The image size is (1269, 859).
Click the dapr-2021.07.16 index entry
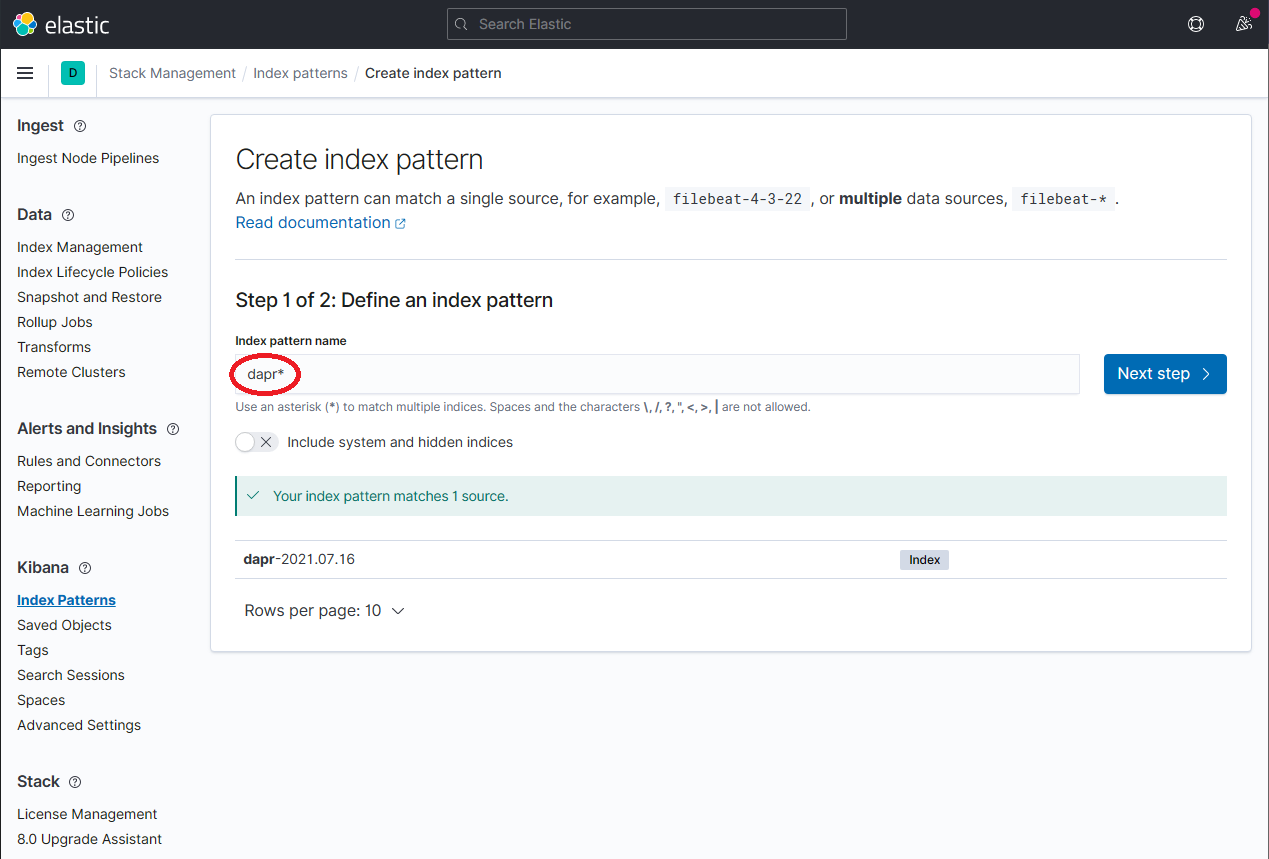point(298,559)
